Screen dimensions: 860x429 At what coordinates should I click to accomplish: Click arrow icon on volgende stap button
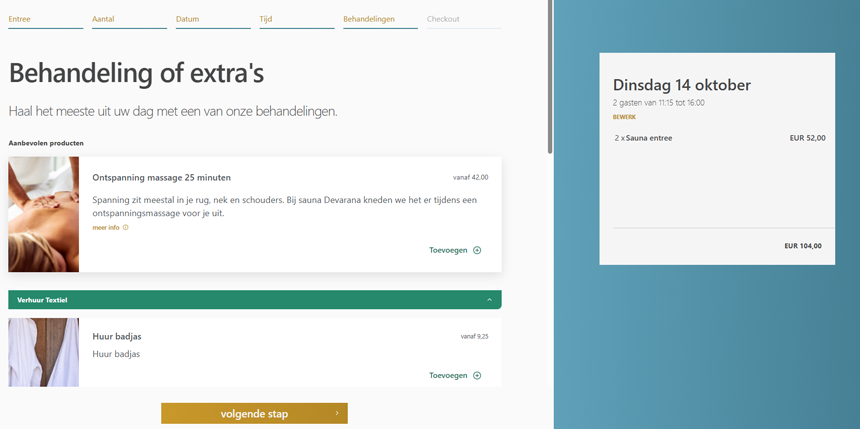(x=337, y=413)
